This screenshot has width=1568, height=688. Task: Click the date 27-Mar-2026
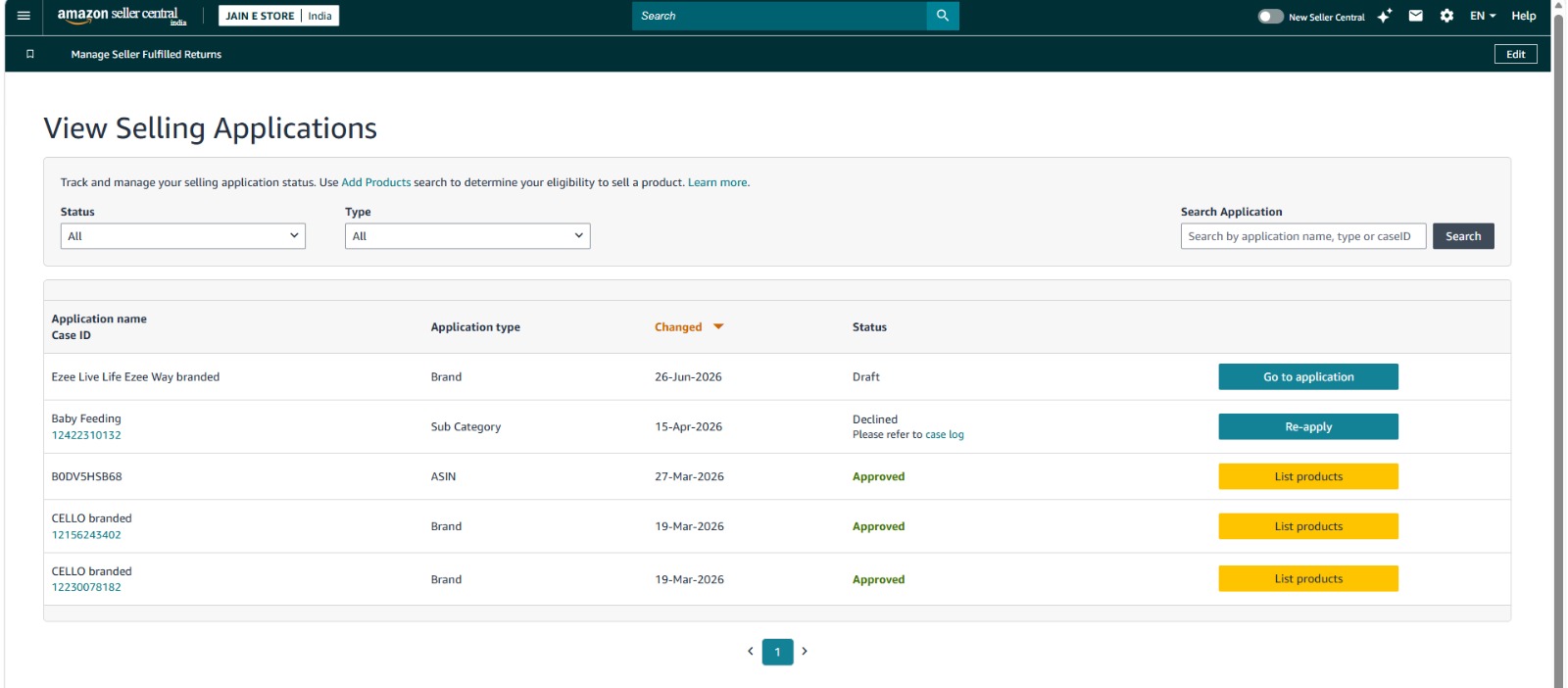pyautogui.click(x=689, y=476)
